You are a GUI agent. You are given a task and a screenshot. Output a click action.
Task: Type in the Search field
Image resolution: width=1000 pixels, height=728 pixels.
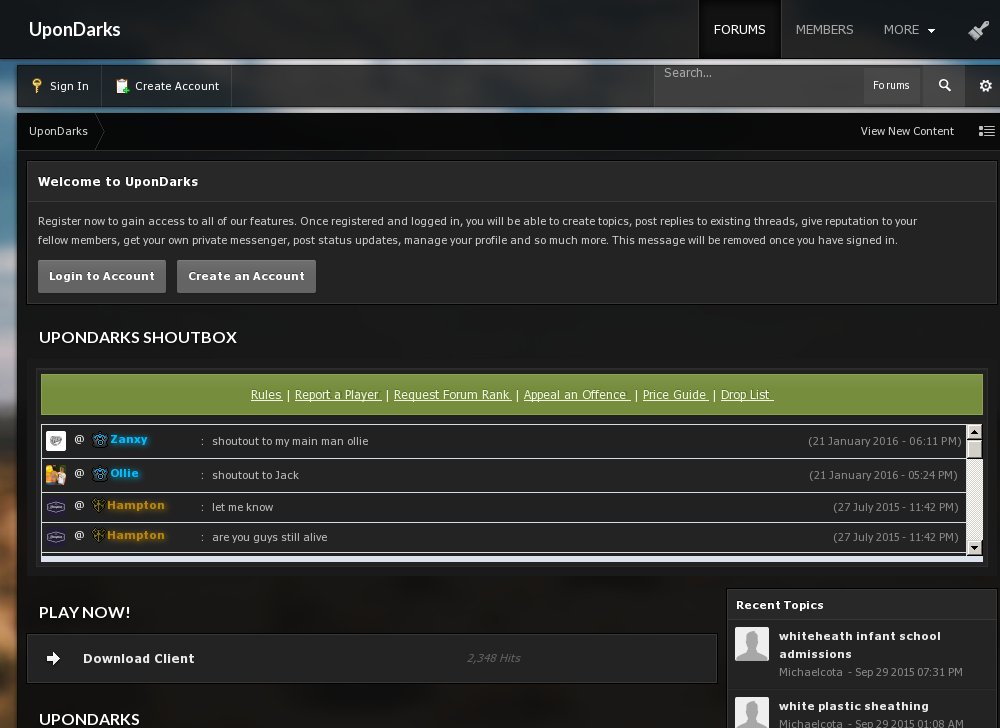click(758, 74)
